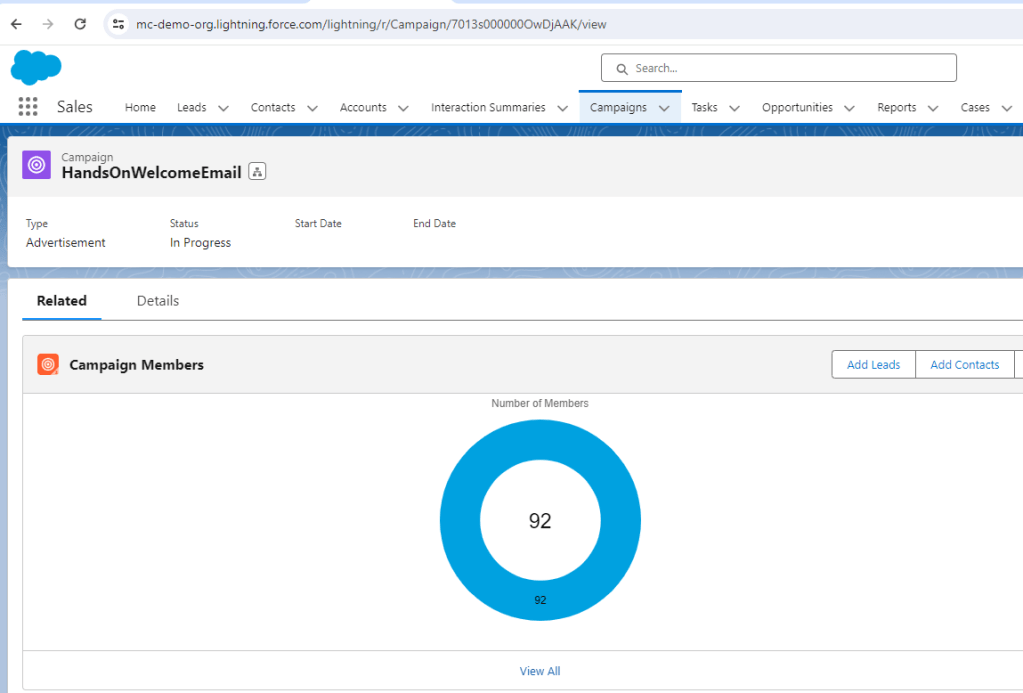The height and width of the screenshot is (693, 1023).
Task: Expand the Leads tab dropdown chevron
Action: [223, 108]
